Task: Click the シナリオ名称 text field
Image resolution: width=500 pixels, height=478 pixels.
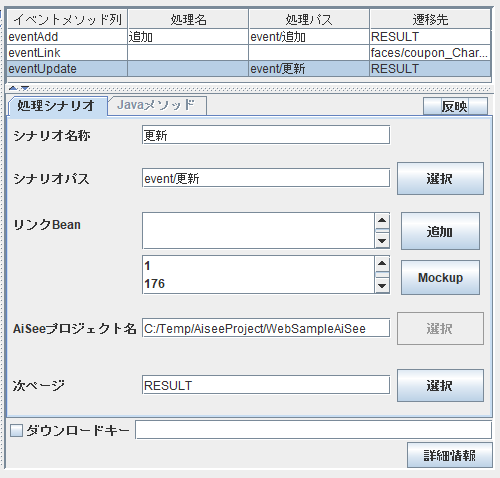Action: point(266,135)
